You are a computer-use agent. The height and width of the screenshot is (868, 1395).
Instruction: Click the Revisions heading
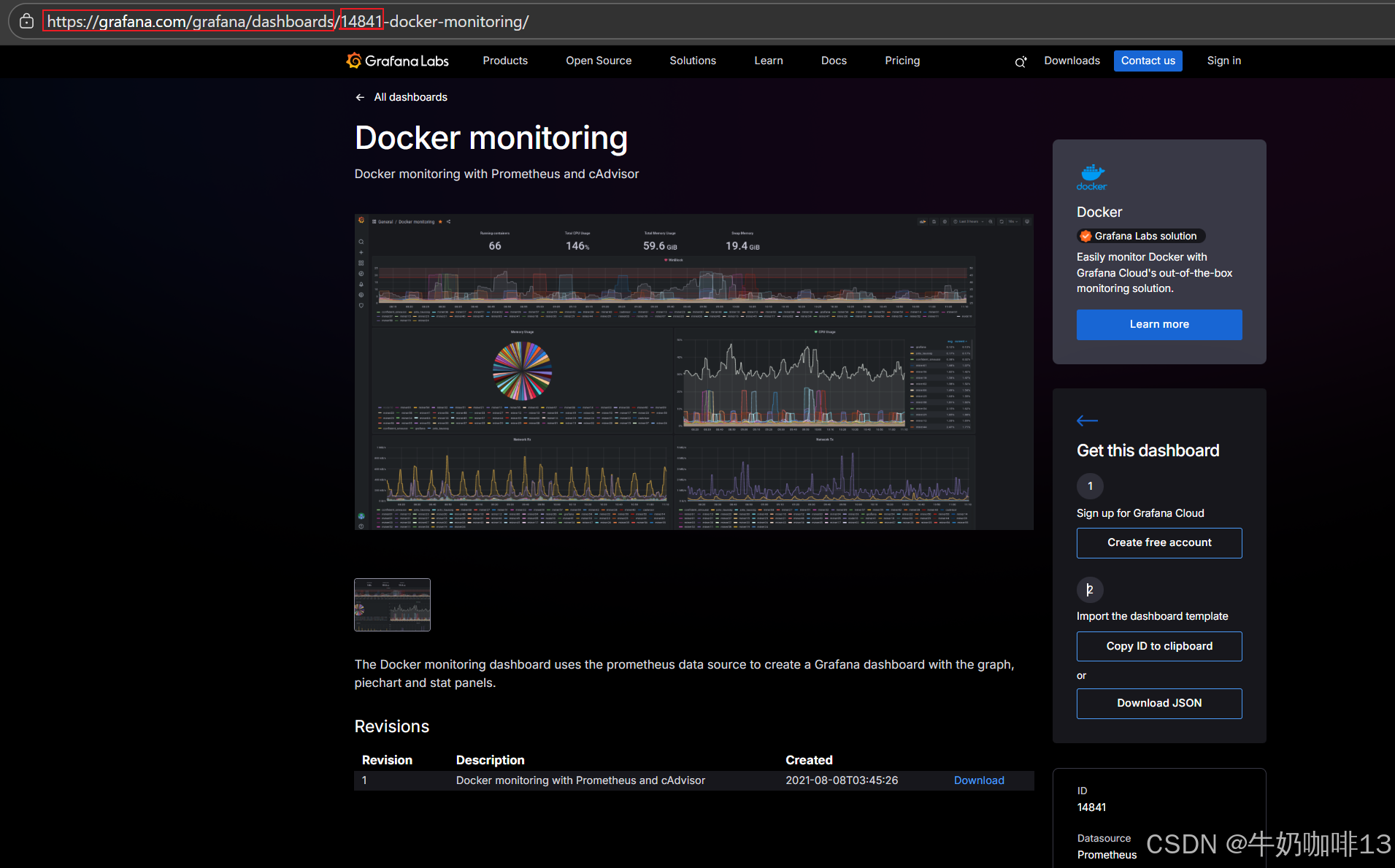(392, 726)
